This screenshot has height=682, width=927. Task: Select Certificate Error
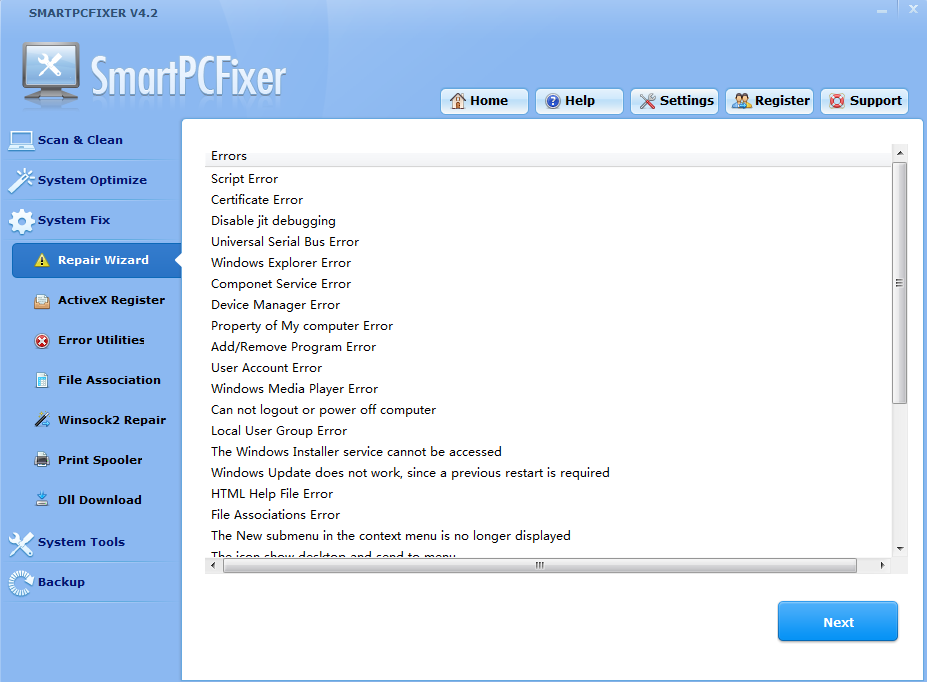coord(257,200)
